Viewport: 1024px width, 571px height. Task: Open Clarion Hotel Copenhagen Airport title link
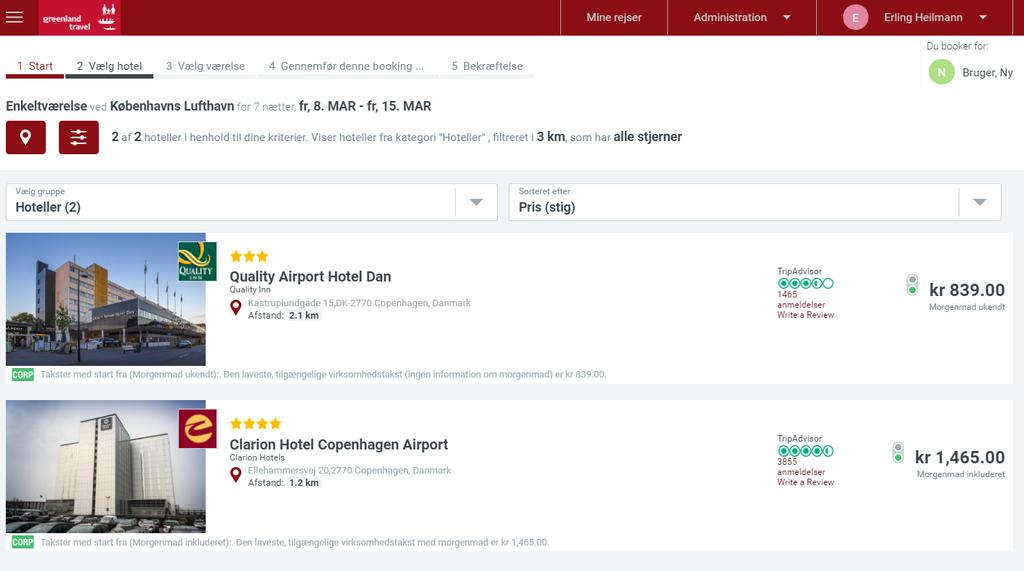[338, 444]
